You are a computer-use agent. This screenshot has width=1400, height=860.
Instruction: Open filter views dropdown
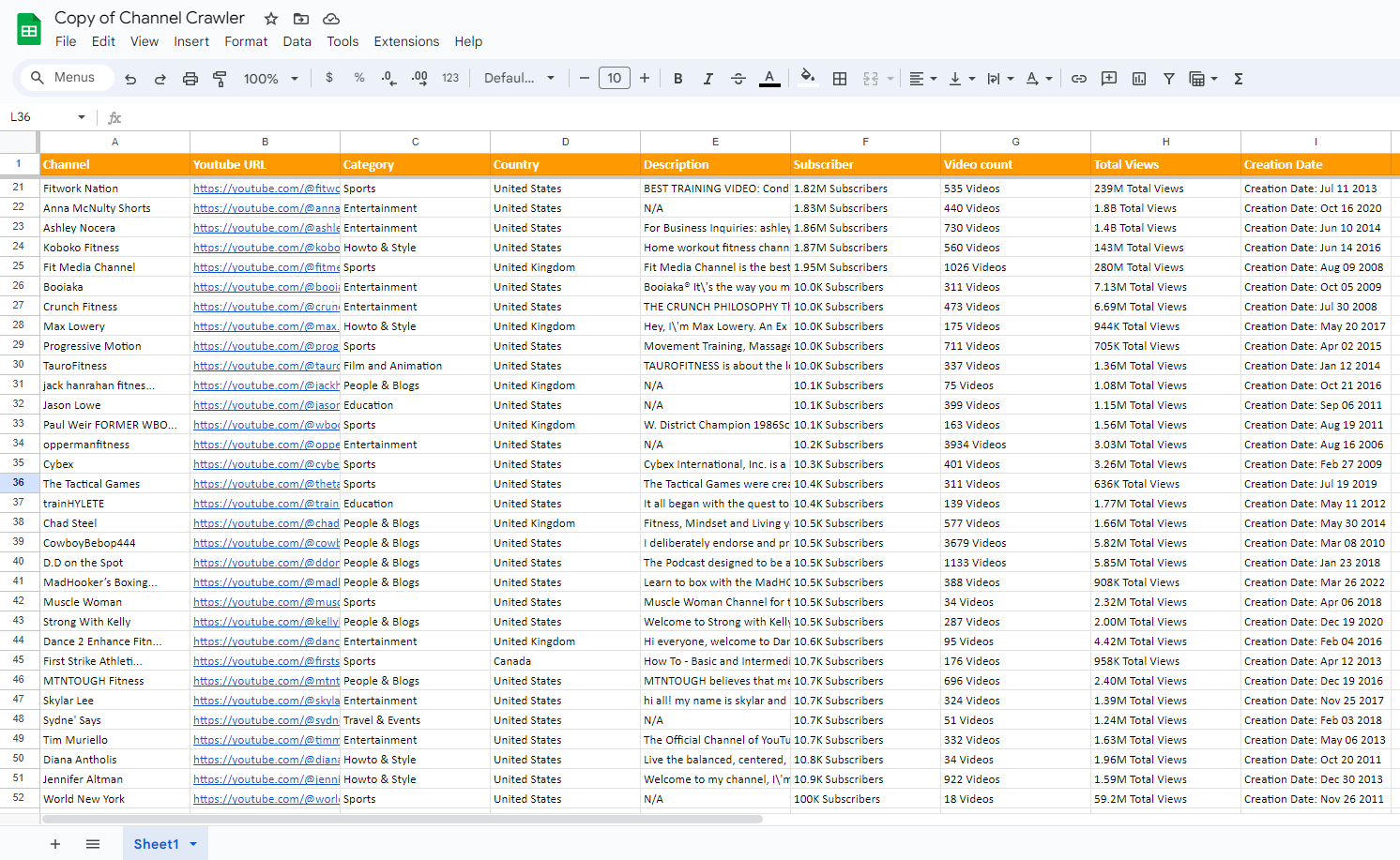pyautogui.click(x=1204, y=79)
